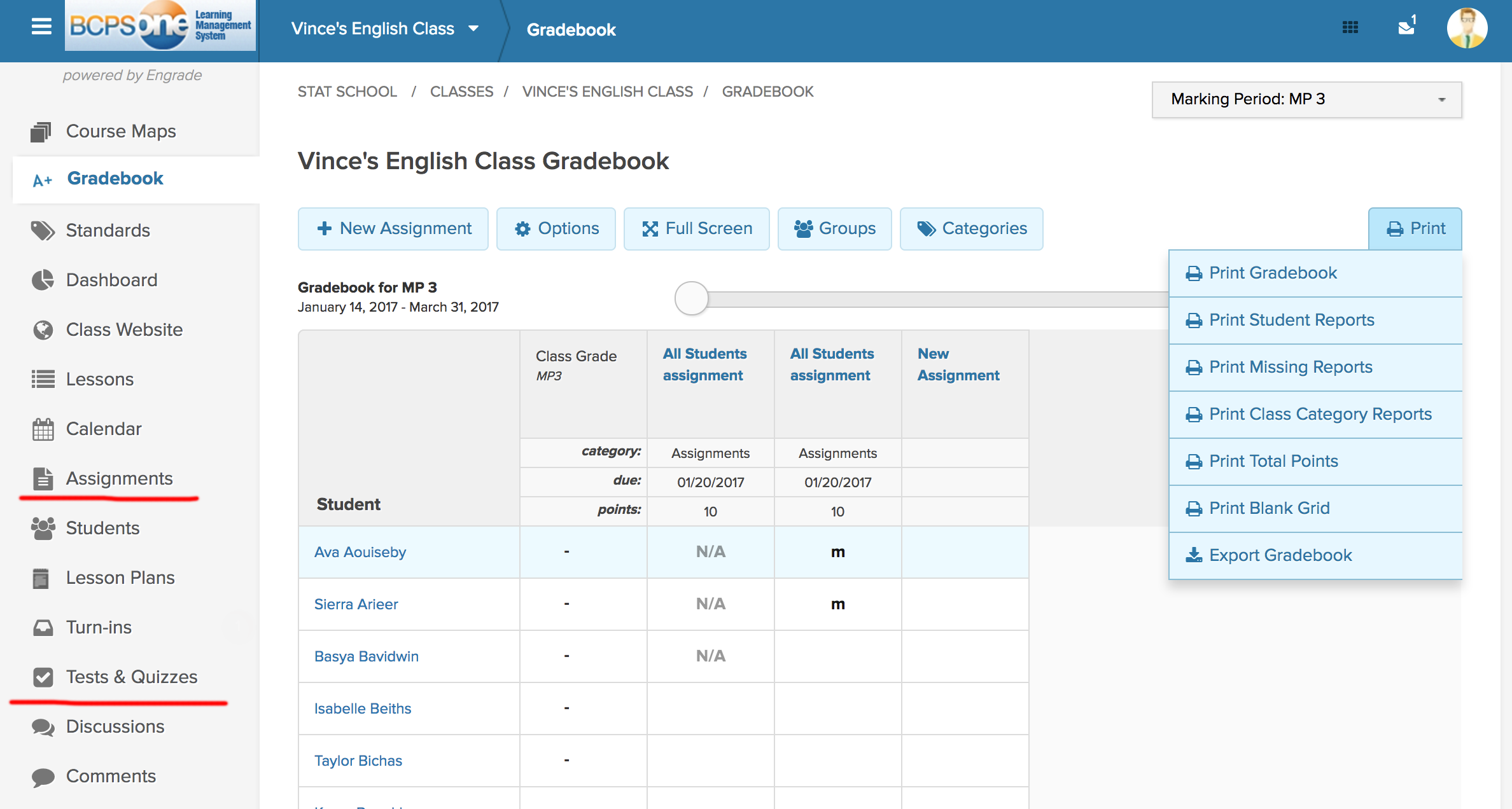Click the Tests & Quizzes checkmark icon
This screenshot has height=809, width=1512.
click(43, 677)
